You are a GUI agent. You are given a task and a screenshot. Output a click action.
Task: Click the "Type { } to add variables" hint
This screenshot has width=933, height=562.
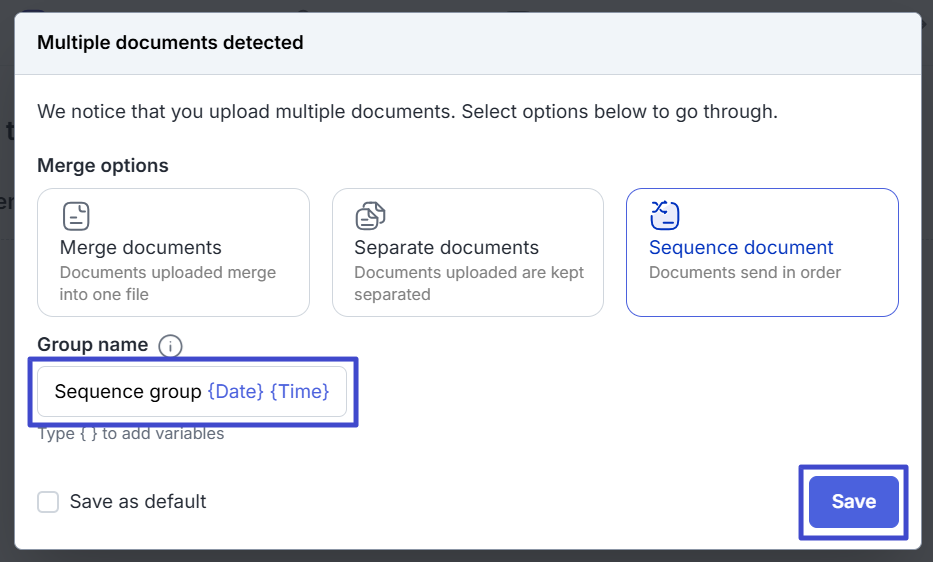(x=131, y=434)
